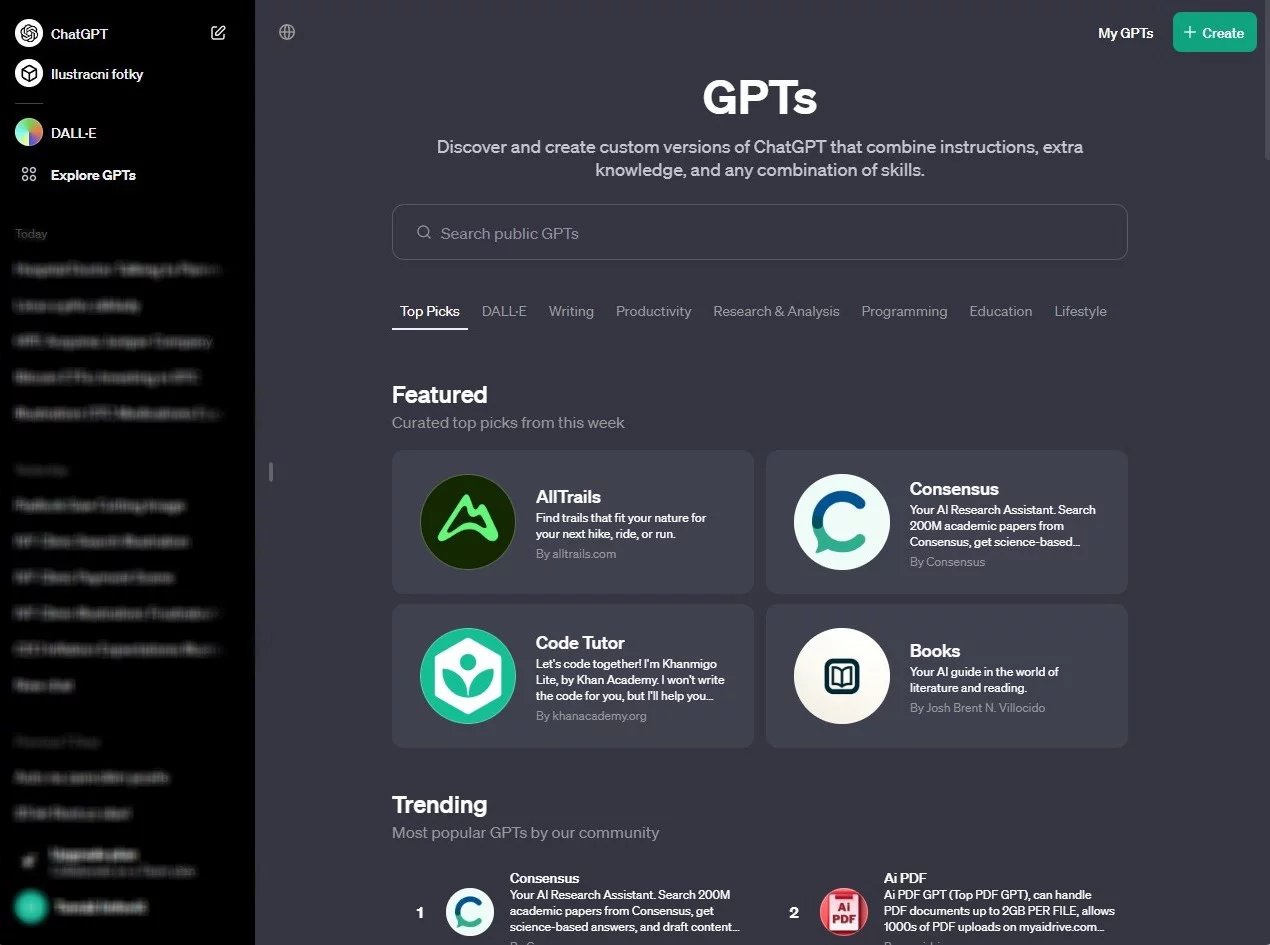The width and height of the screenshot is (1270, 945).
Task: Click the Consensus logo in Trending
Action: [x=470, y=912]
